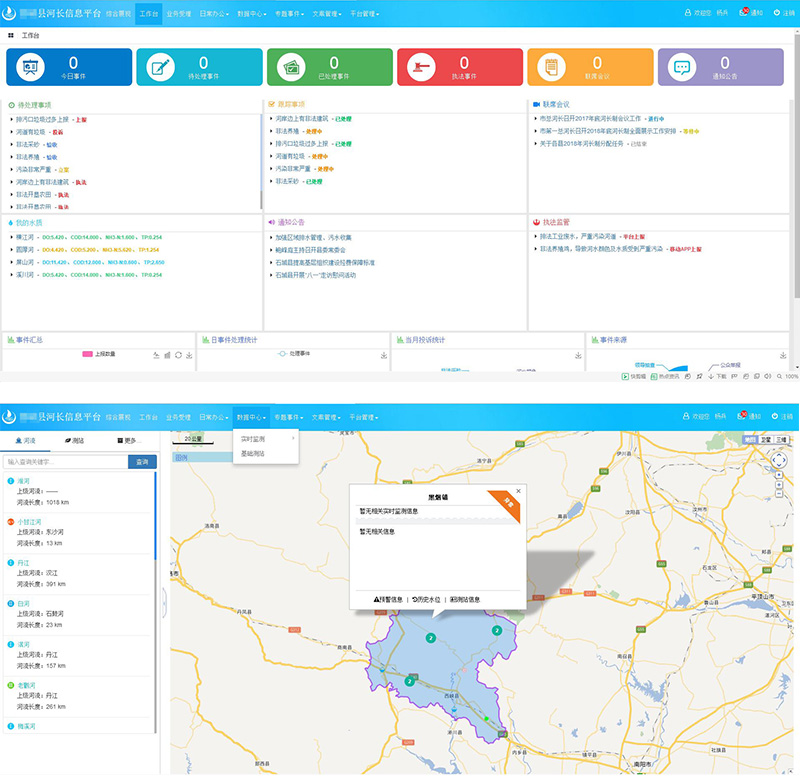Download the 日事件处理统计 chart
This screenshot has width=800, height=776.
click(384, 355)
